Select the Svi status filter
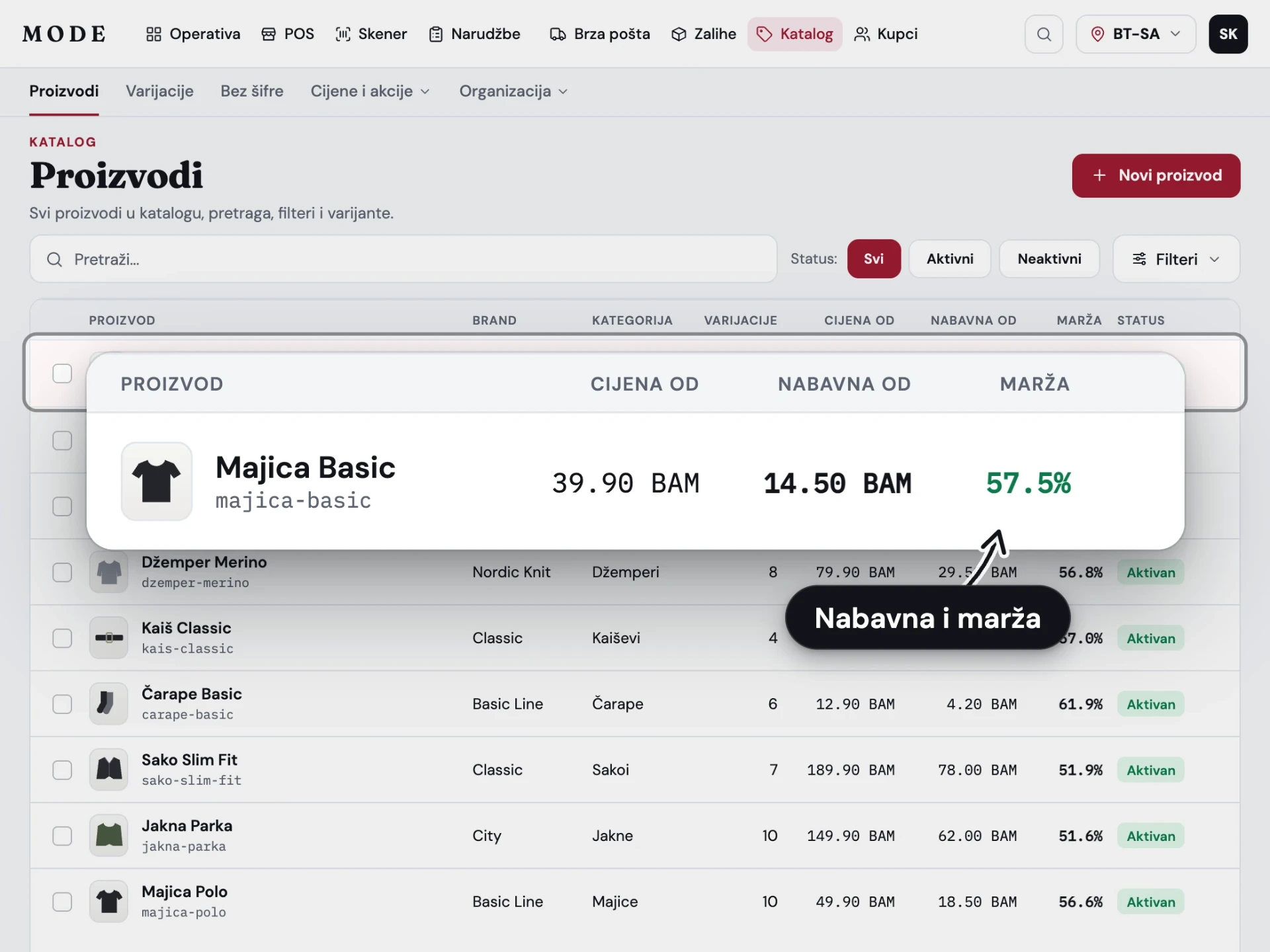 coord(873,258)
